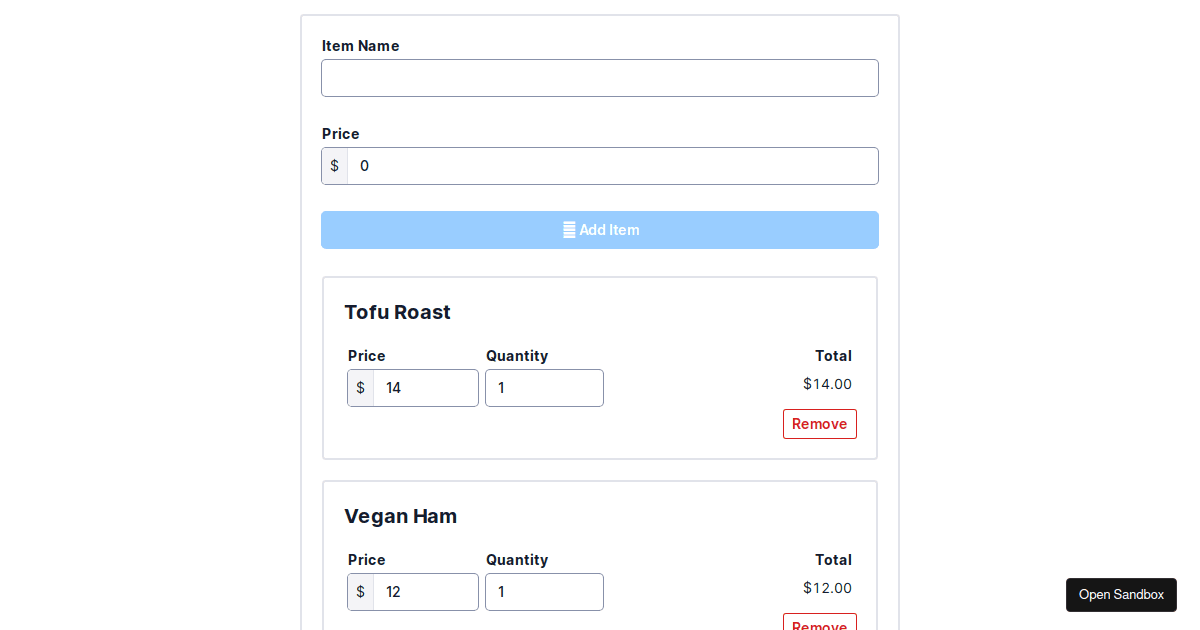The height and width of the screenshot is (630, 1200).
Task: Click the dollar sign prefix above Add Item
Action: (334, 166)
